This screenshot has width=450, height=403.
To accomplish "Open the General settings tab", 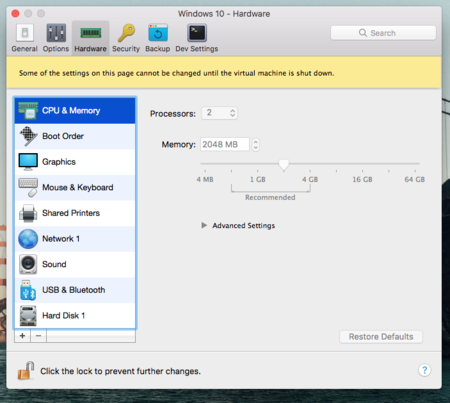I will pyautogui.click(x=24, y=38).
